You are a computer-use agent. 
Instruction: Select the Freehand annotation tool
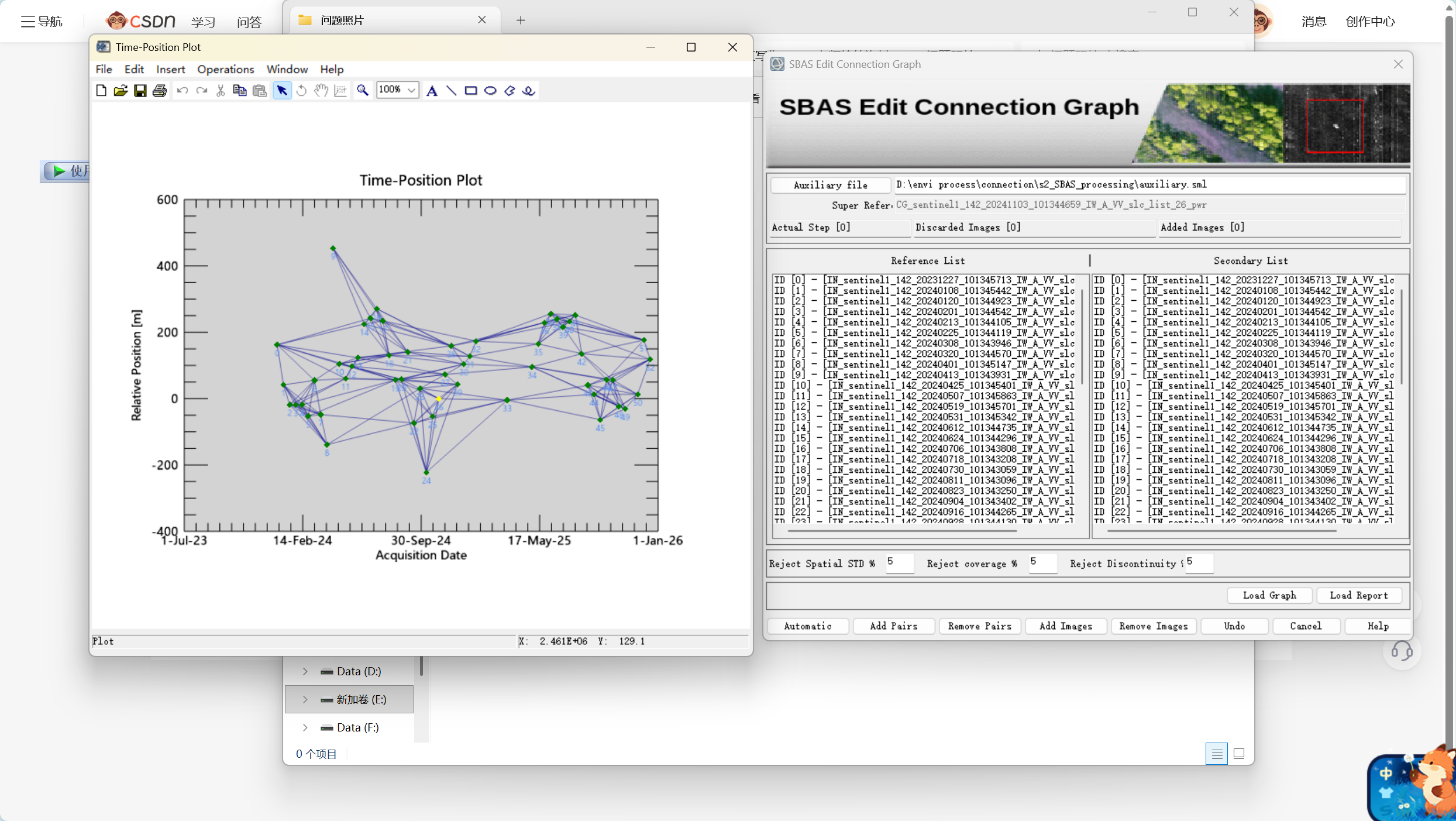(529, 91)
